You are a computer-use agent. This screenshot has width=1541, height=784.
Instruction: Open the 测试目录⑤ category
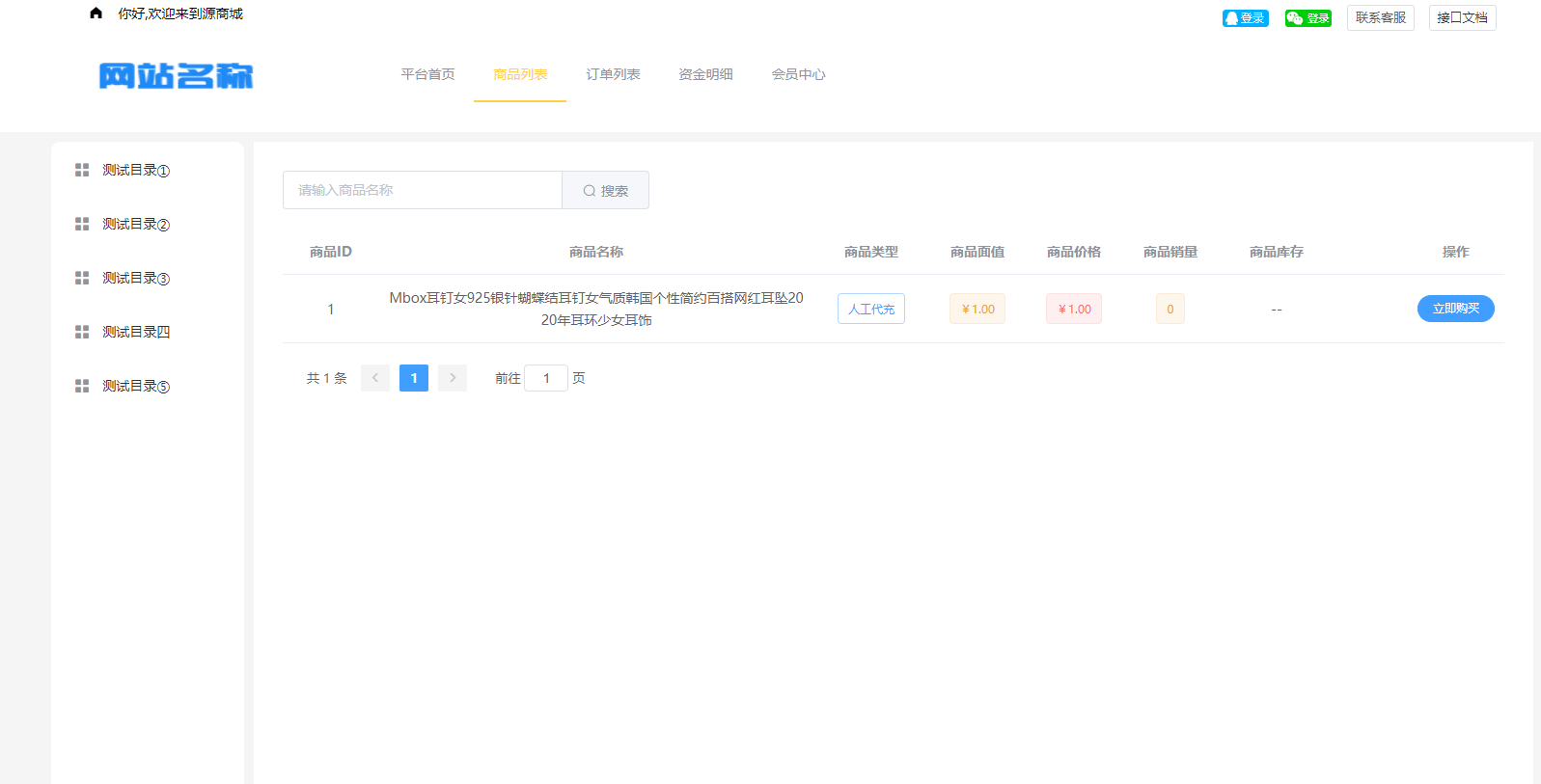(136, 386)
